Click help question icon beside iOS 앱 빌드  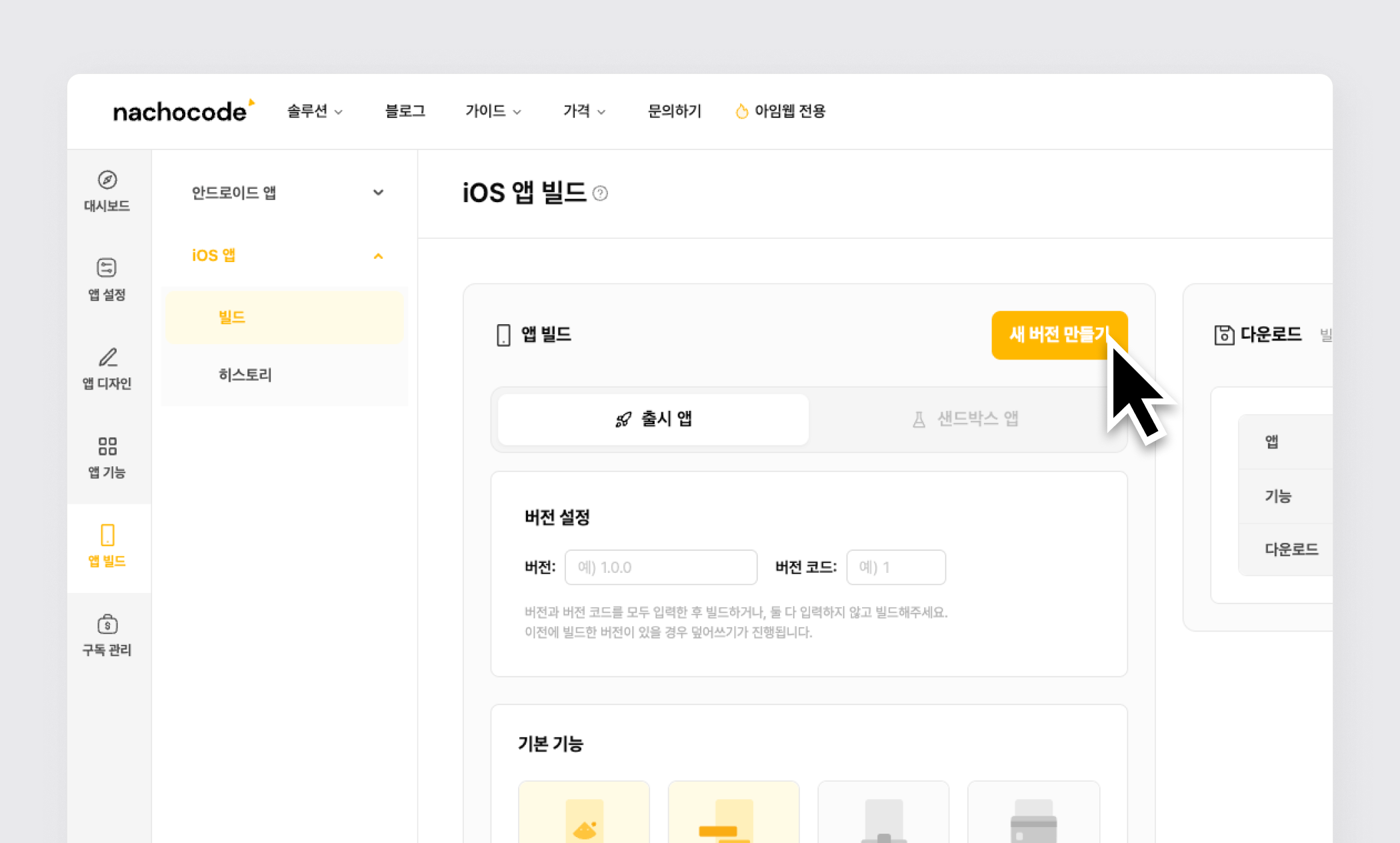point(600,193)
